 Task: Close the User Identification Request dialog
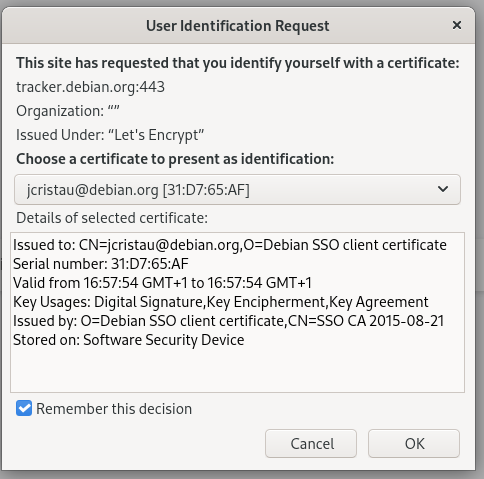point(457,25)
